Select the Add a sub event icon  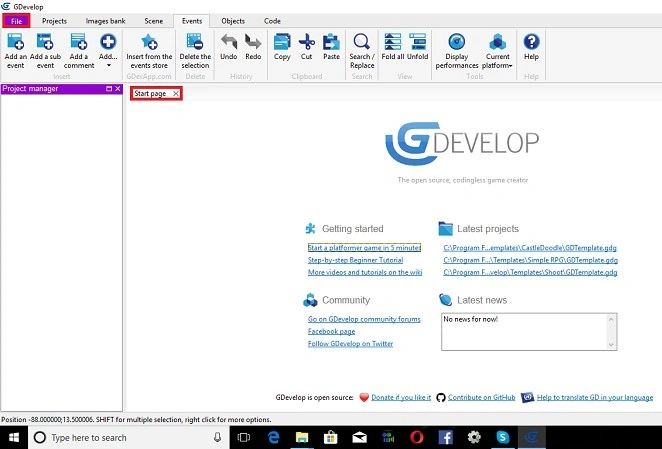45,42
